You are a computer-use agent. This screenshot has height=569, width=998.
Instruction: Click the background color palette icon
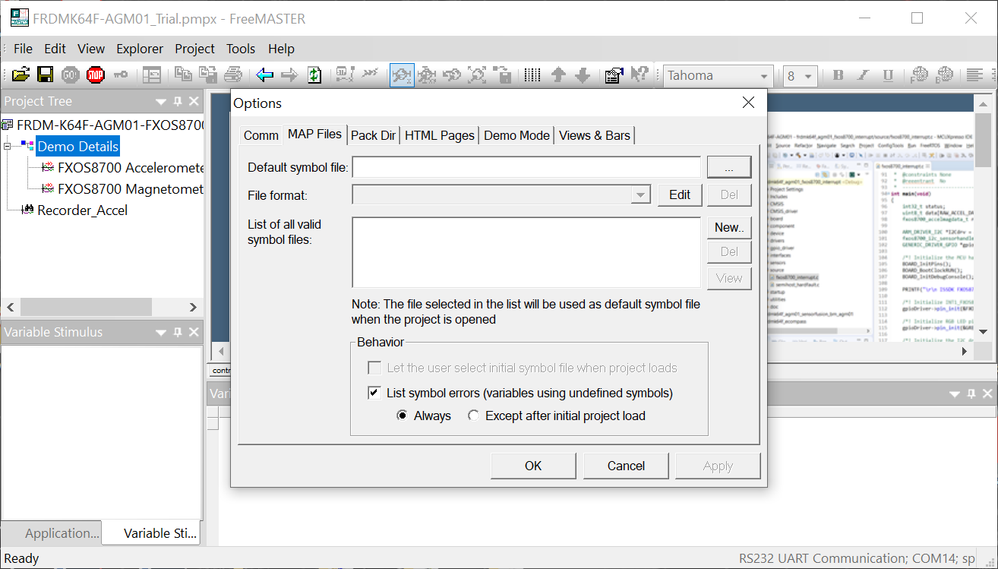click(945, 75)
